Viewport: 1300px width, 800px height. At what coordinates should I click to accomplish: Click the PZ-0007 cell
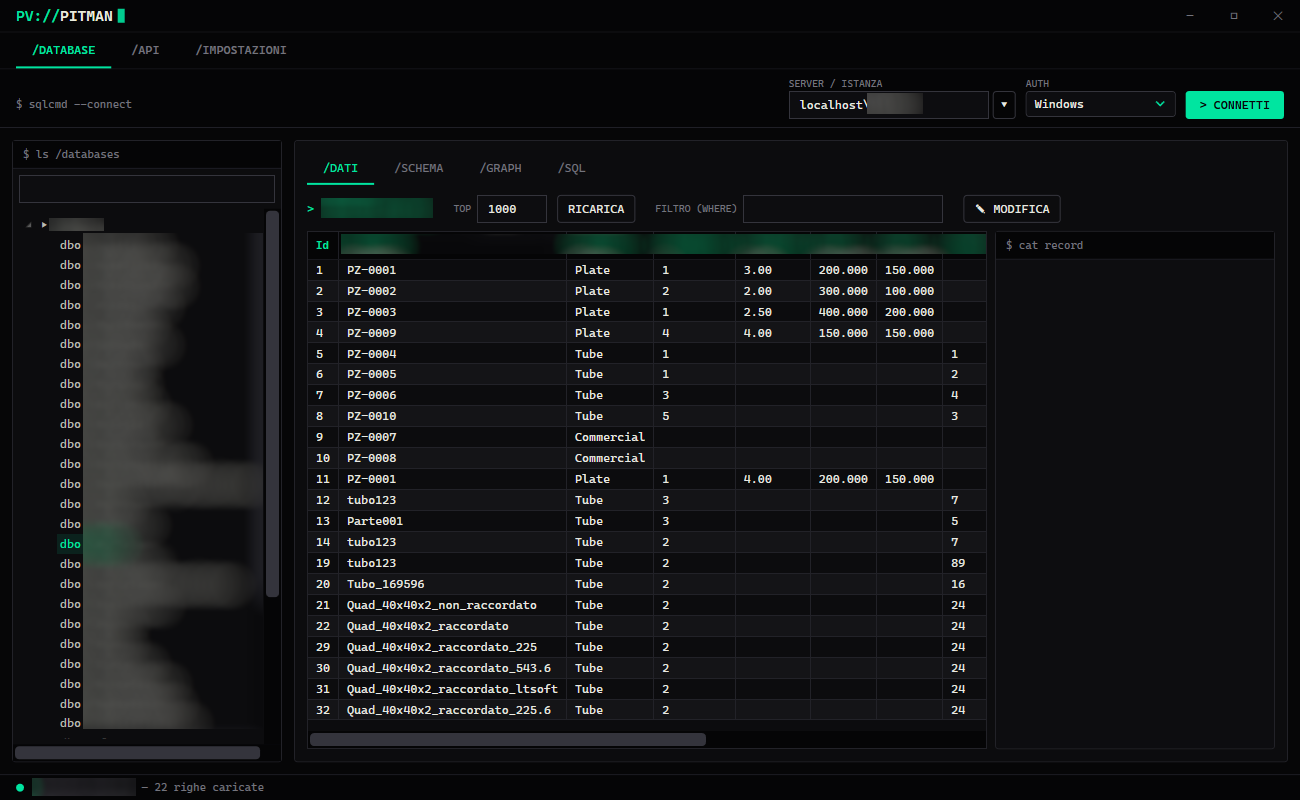coord(454,437)
